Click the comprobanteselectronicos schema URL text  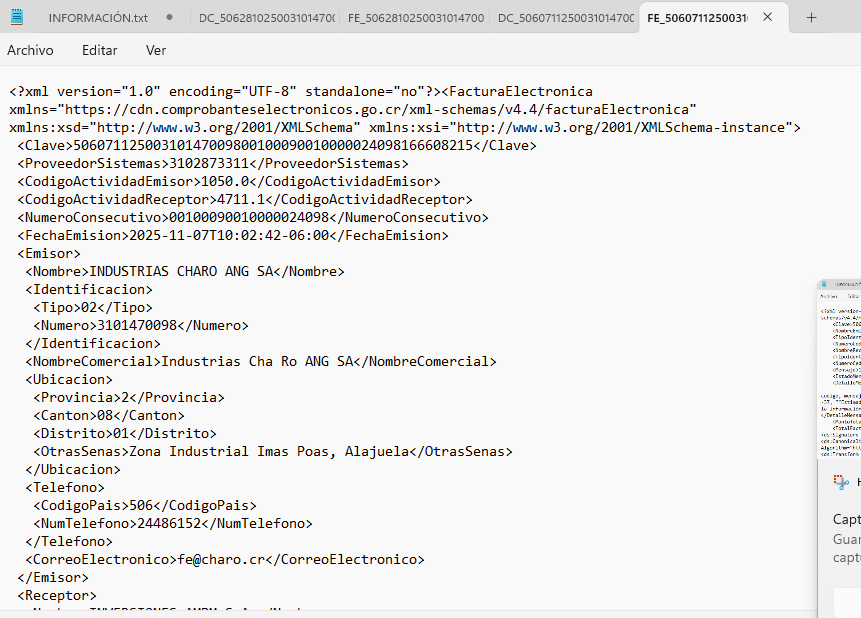click(x=378, y=109)
